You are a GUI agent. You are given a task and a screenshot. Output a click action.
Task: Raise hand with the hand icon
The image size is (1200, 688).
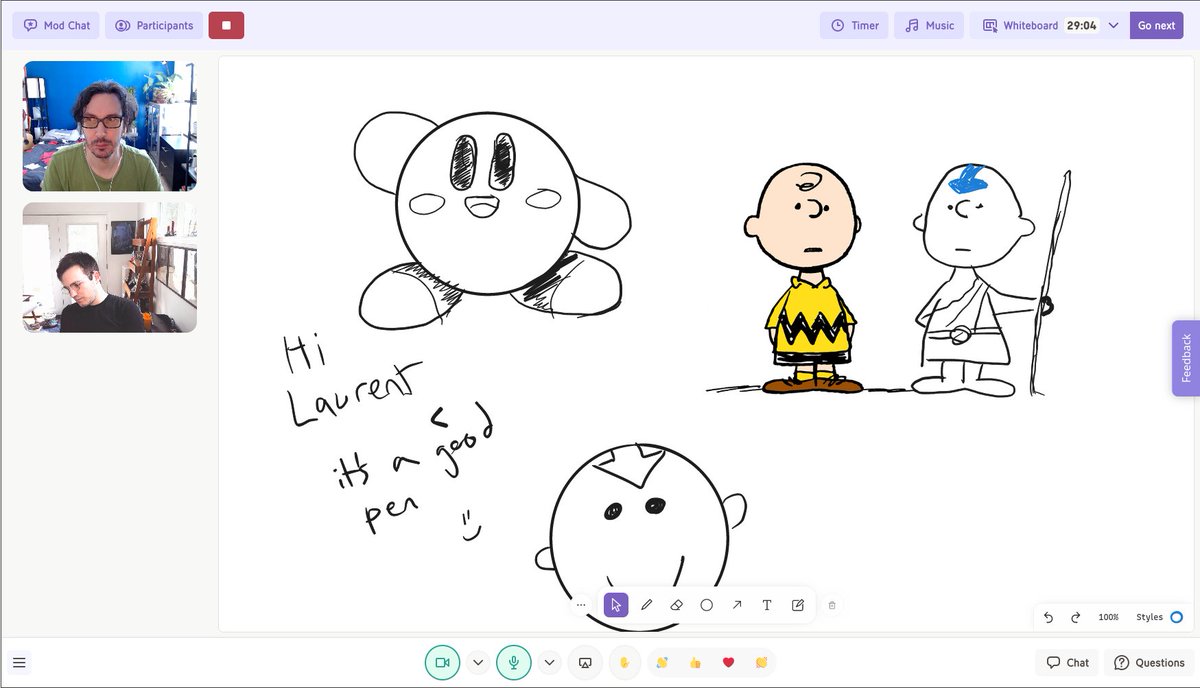click(x=625, y=662)
